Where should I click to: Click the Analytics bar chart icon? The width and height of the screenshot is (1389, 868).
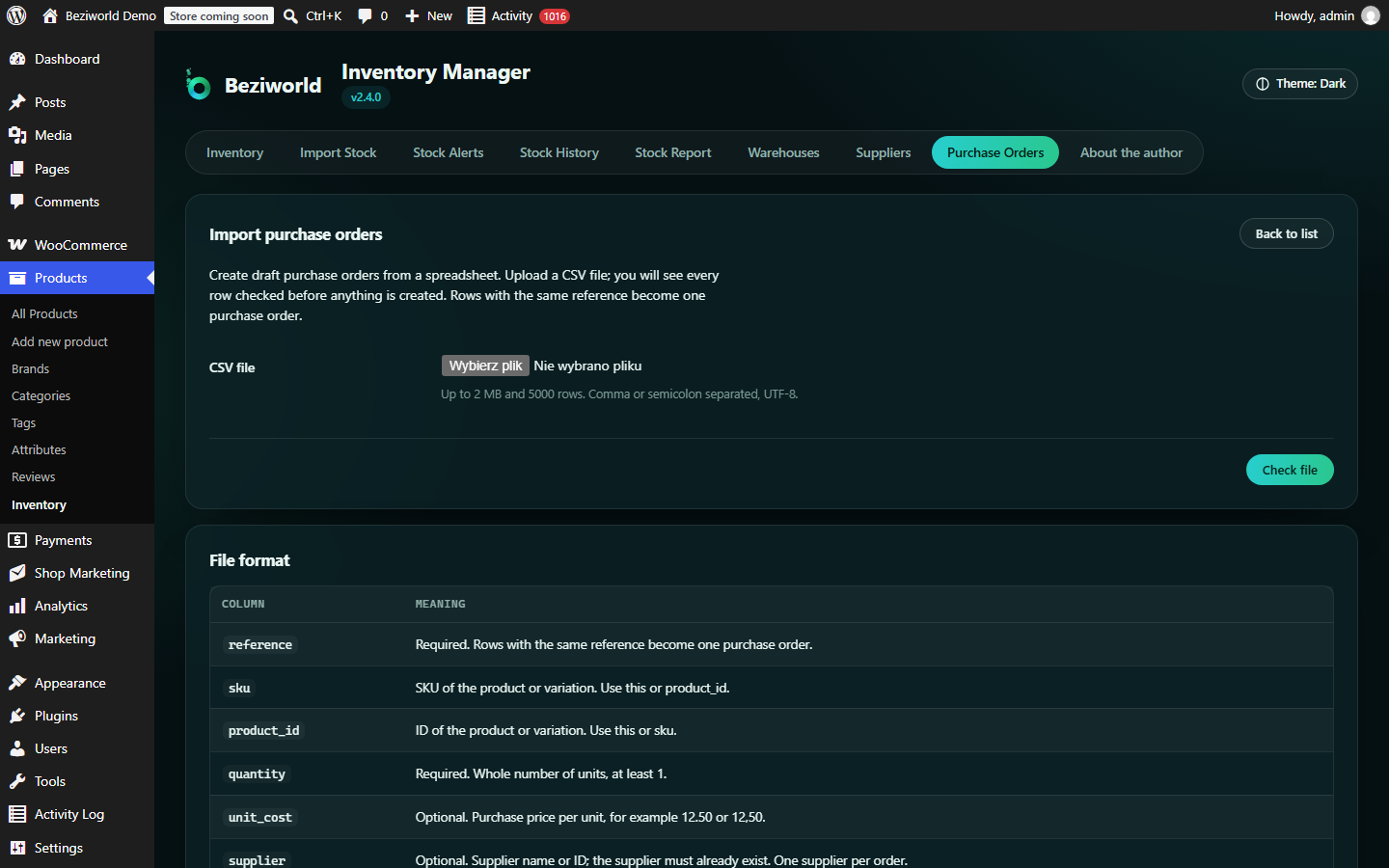click(x=17, y=606)
